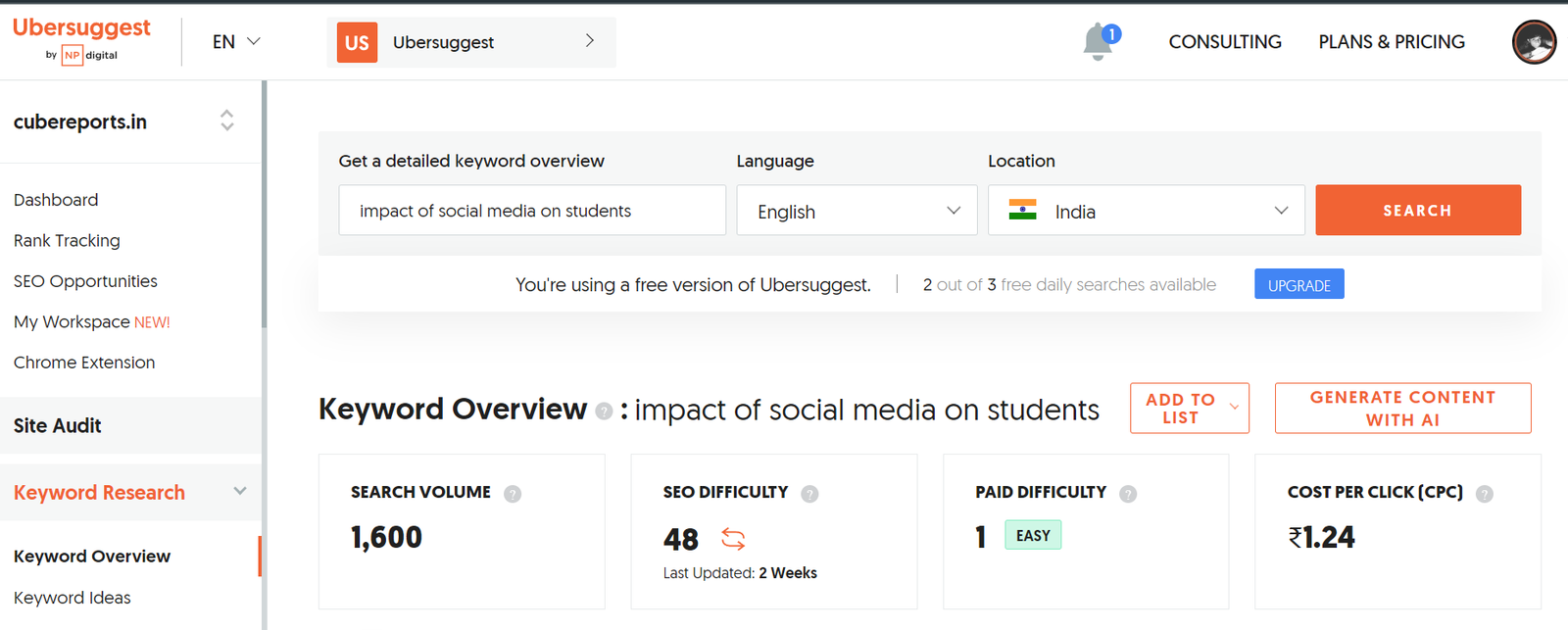
Task: Click the free daily searches available text
Action: 1069,284
